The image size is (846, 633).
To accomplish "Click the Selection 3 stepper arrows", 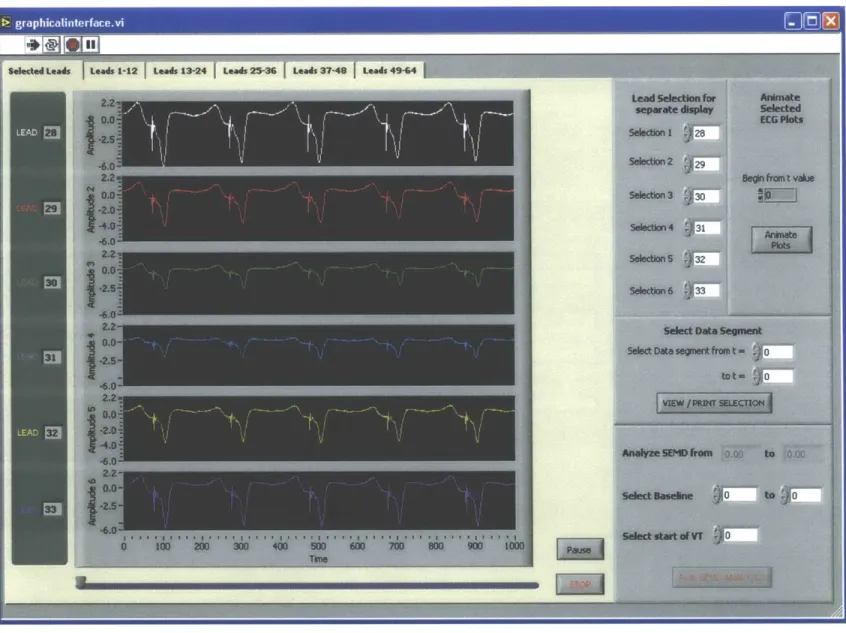I will pyautogui.click(x=687, y=196).
